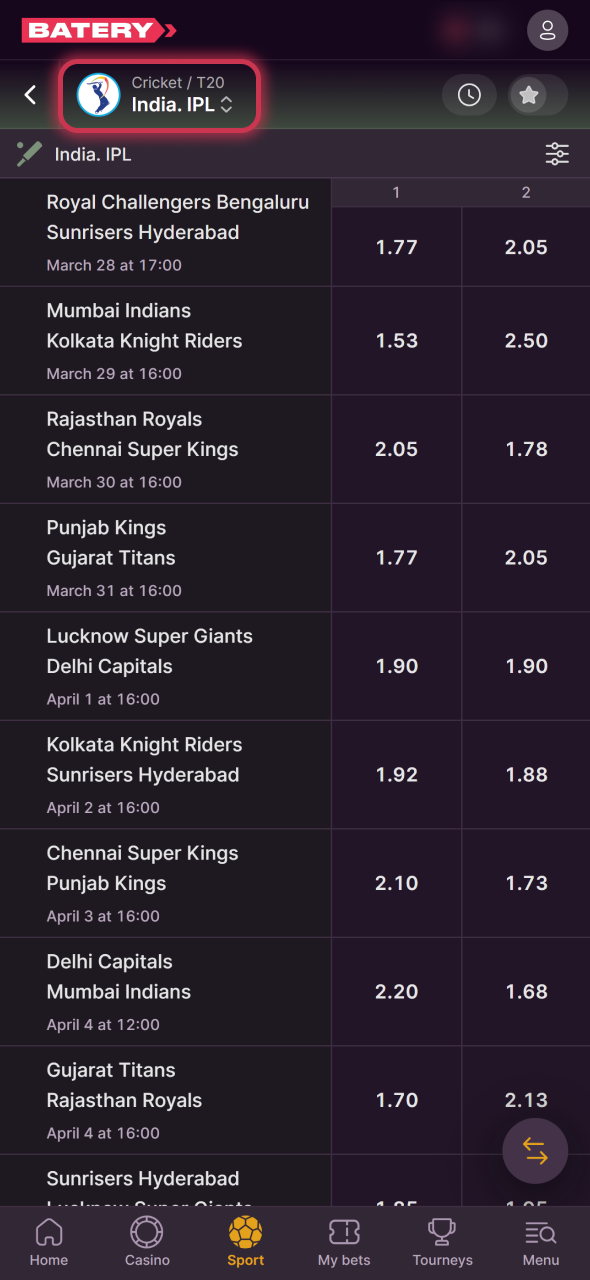This screenshot has height=1280, width=590.
Task: Click the column header labeled 1
Action: tap(396, 192)
